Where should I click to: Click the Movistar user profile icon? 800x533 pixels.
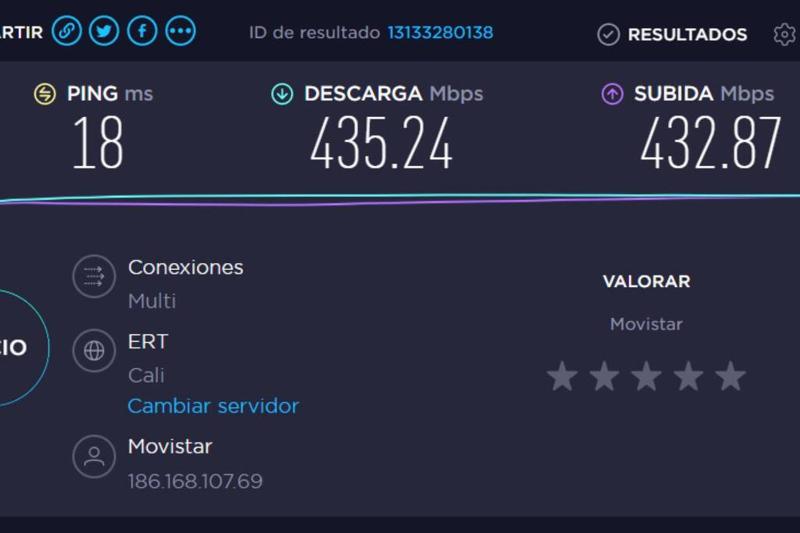click(94, 456)
